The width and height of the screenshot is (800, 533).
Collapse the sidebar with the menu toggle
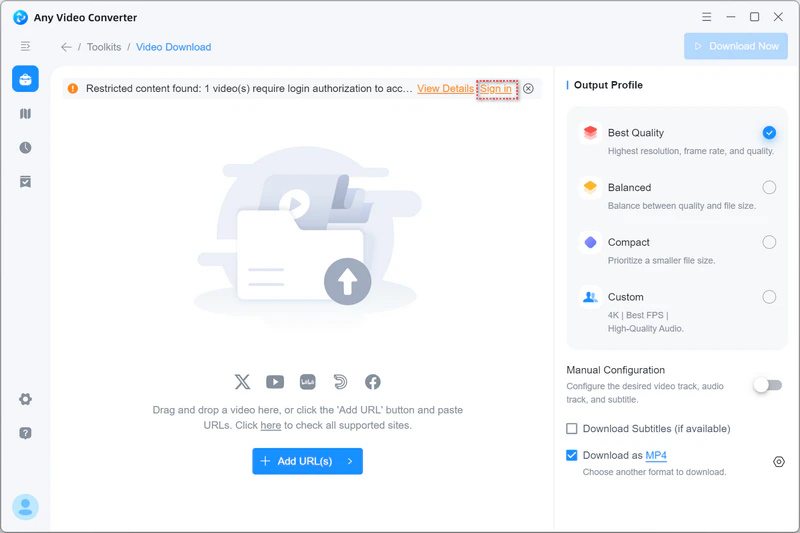[x=25, y=46]
